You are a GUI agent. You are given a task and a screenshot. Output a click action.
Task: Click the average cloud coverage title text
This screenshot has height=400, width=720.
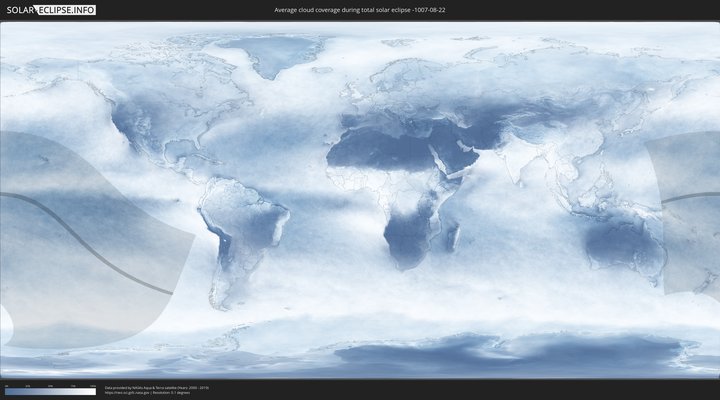(359, 9)
